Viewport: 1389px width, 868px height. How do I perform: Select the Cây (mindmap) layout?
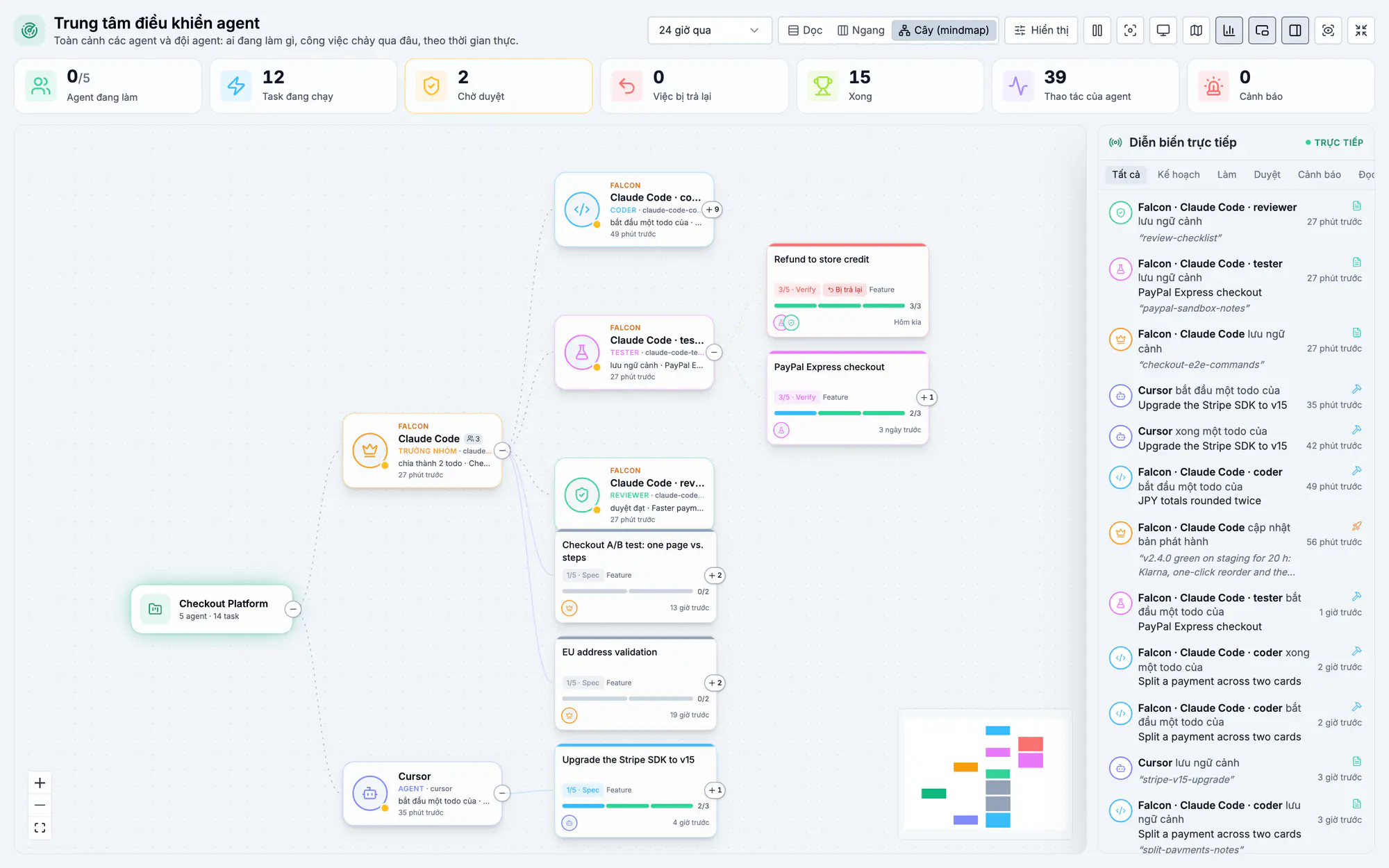944,31
